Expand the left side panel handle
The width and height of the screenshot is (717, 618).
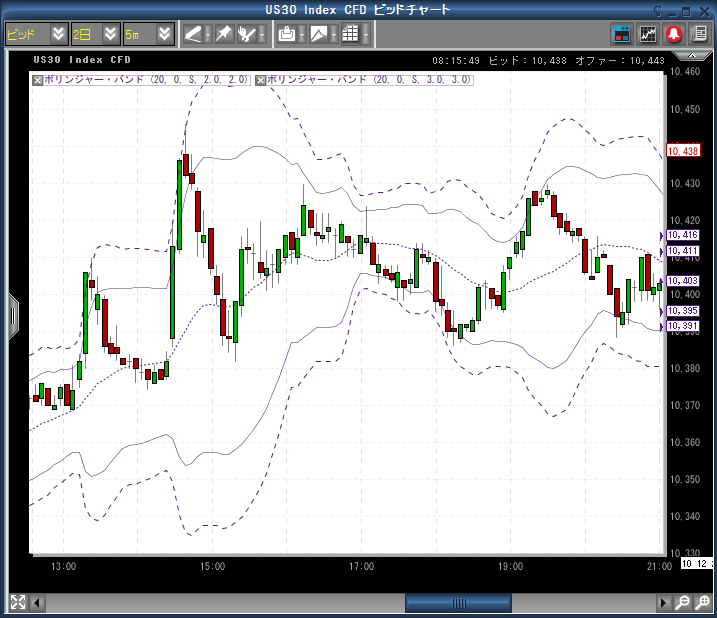point(13,315)
